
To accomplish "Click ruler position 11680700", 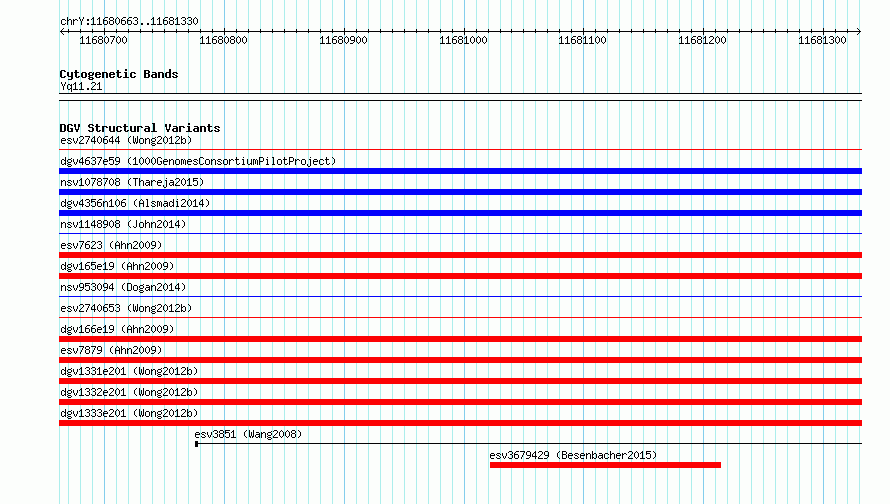I will pyautogui.click(x=103, y=40).
